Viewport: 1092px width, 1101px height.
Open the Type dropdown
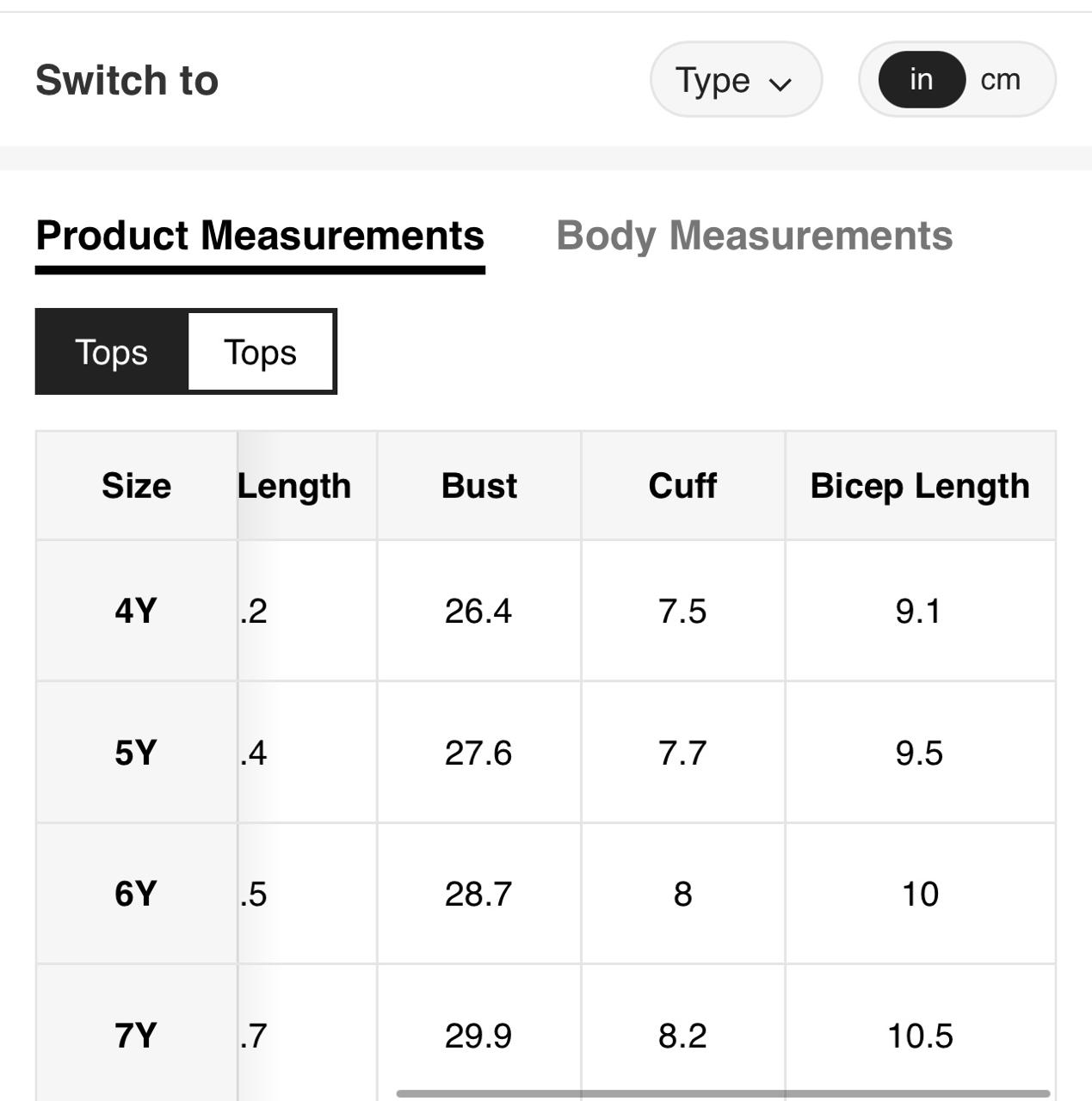[x=735, y=80]
